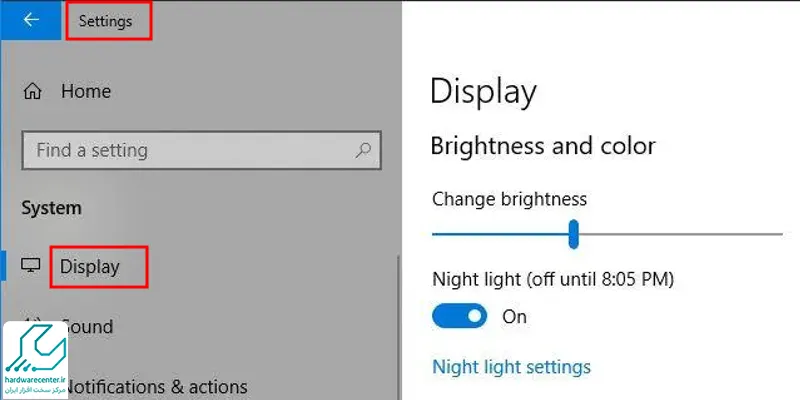Click the gray brightness track to raise brightness
800x400 pixels.
click(x=681, y=234)
